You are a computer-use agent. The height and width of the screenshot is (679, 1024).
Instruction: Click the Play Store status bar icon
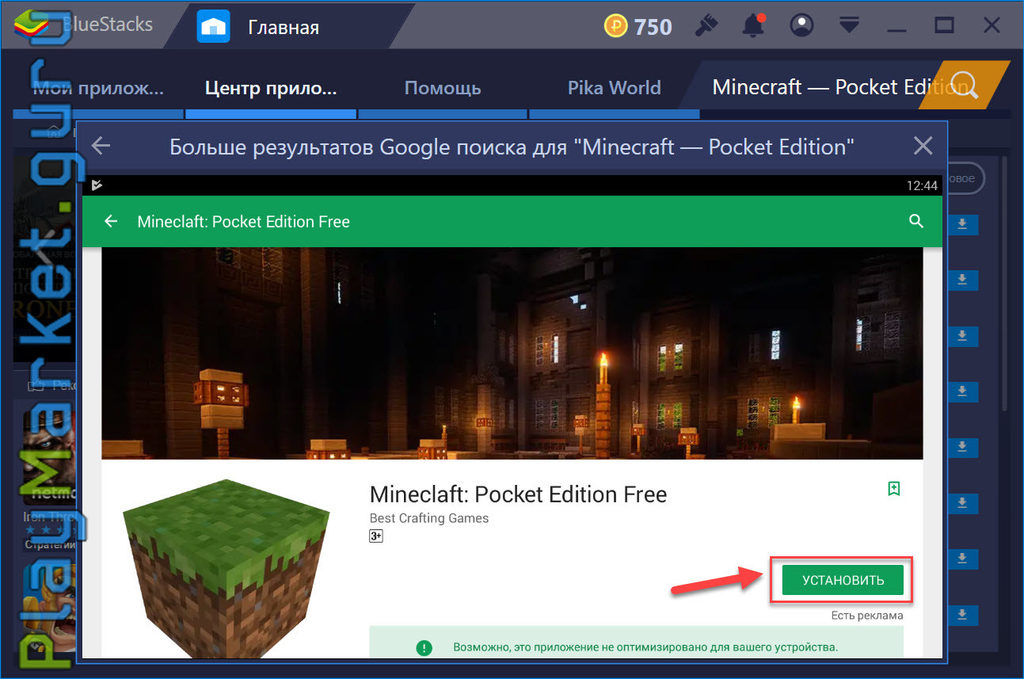click(x=97, y=185)
